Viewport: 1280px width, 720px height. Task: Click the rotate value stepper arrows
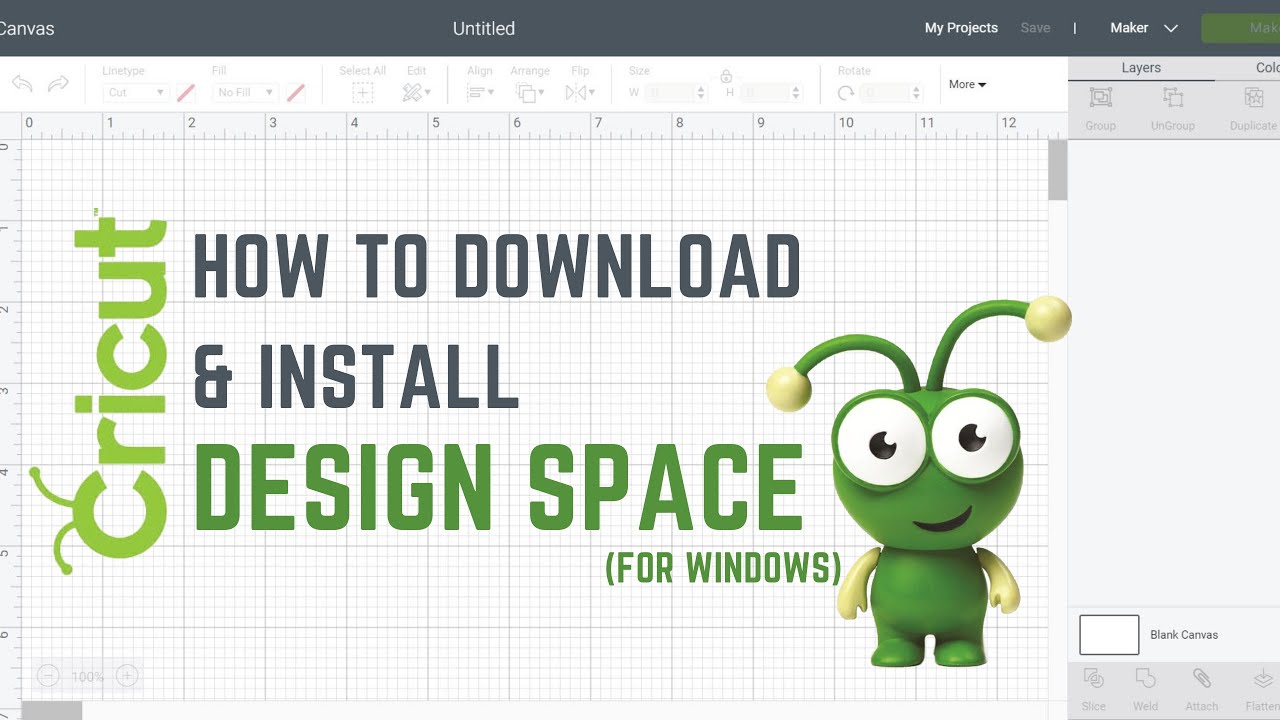916,92
